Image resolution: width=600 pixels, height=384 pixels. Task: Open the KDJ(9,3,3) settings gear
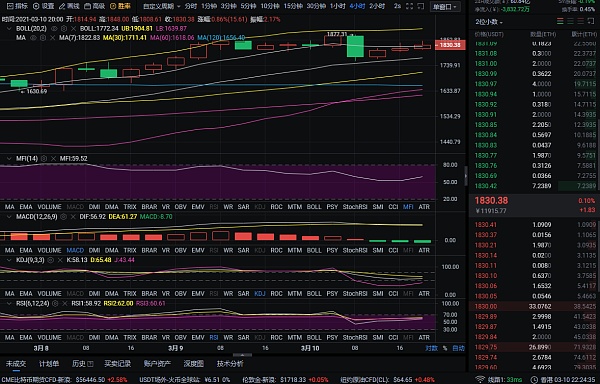(x=51, y=260)
